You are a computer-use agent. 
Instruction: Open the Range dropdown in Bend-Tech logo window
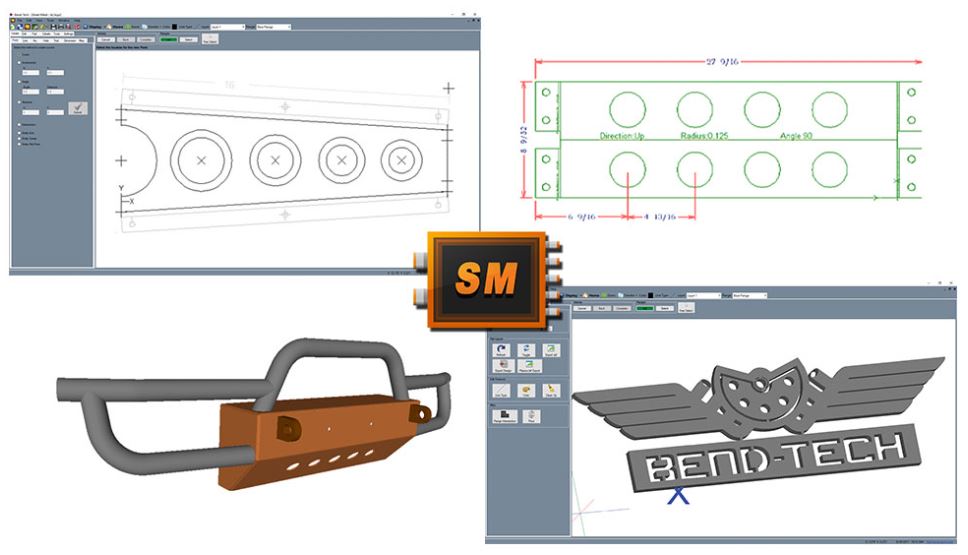tap(750, 295)
